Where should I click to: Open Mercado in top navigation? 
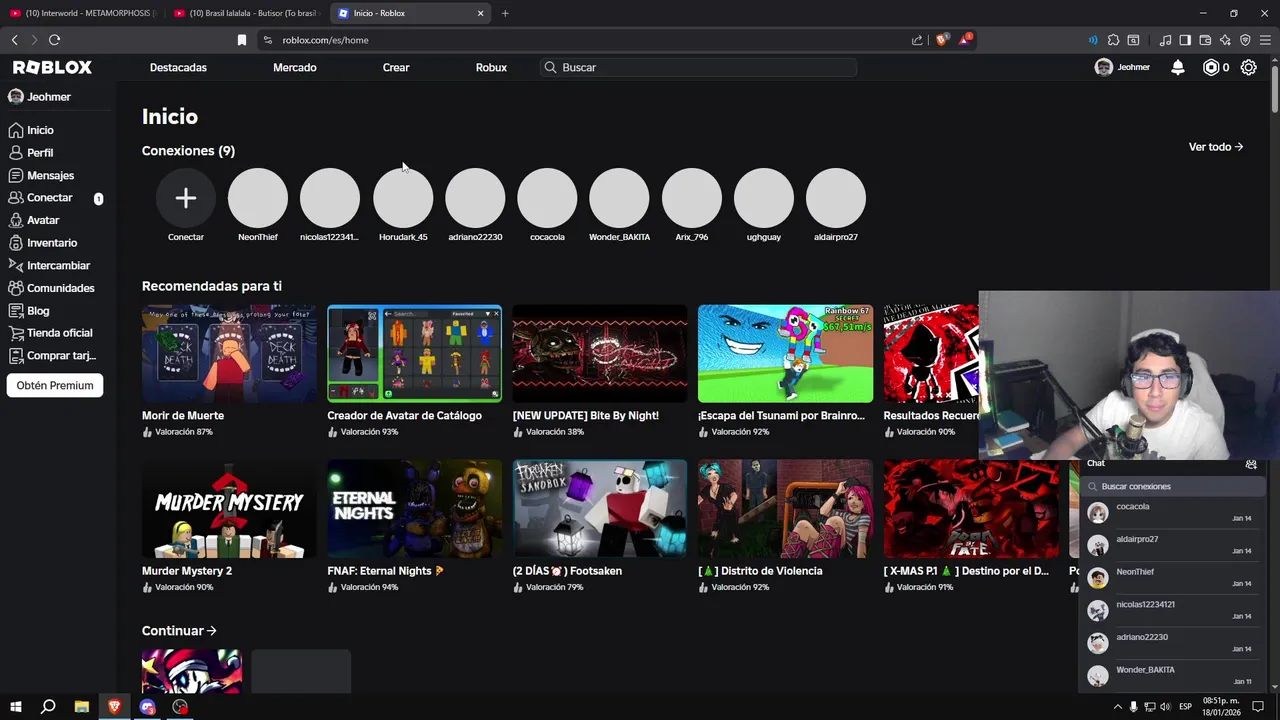295,67
